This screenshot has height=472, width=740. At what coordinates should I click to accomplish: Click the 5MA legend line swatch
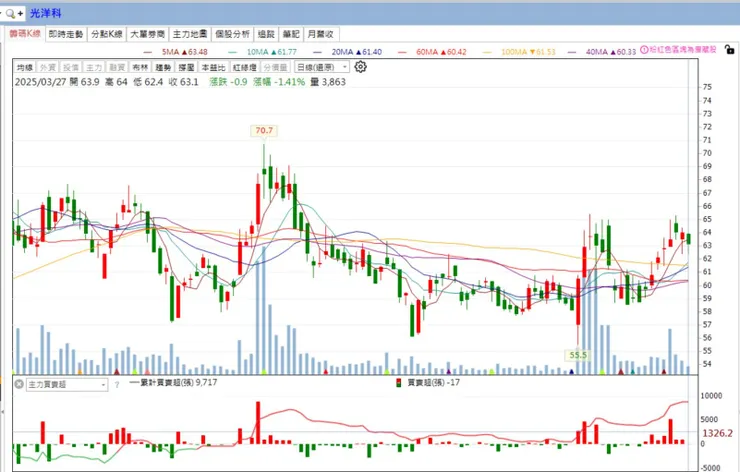click(148, 52)
